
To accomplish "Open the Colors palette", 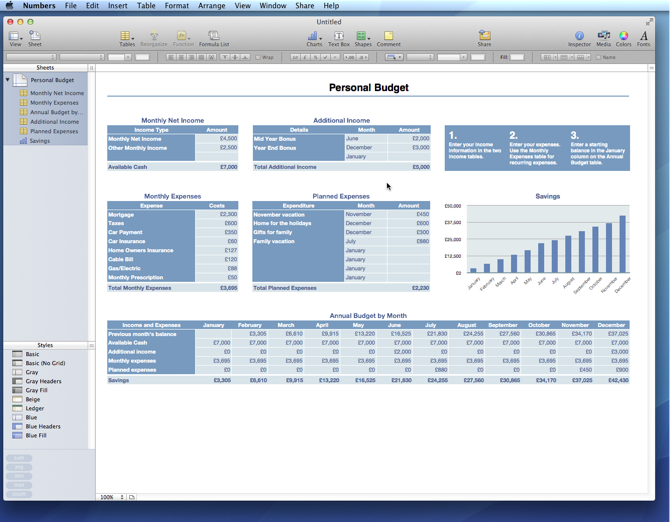I will [x=623, y=38].
